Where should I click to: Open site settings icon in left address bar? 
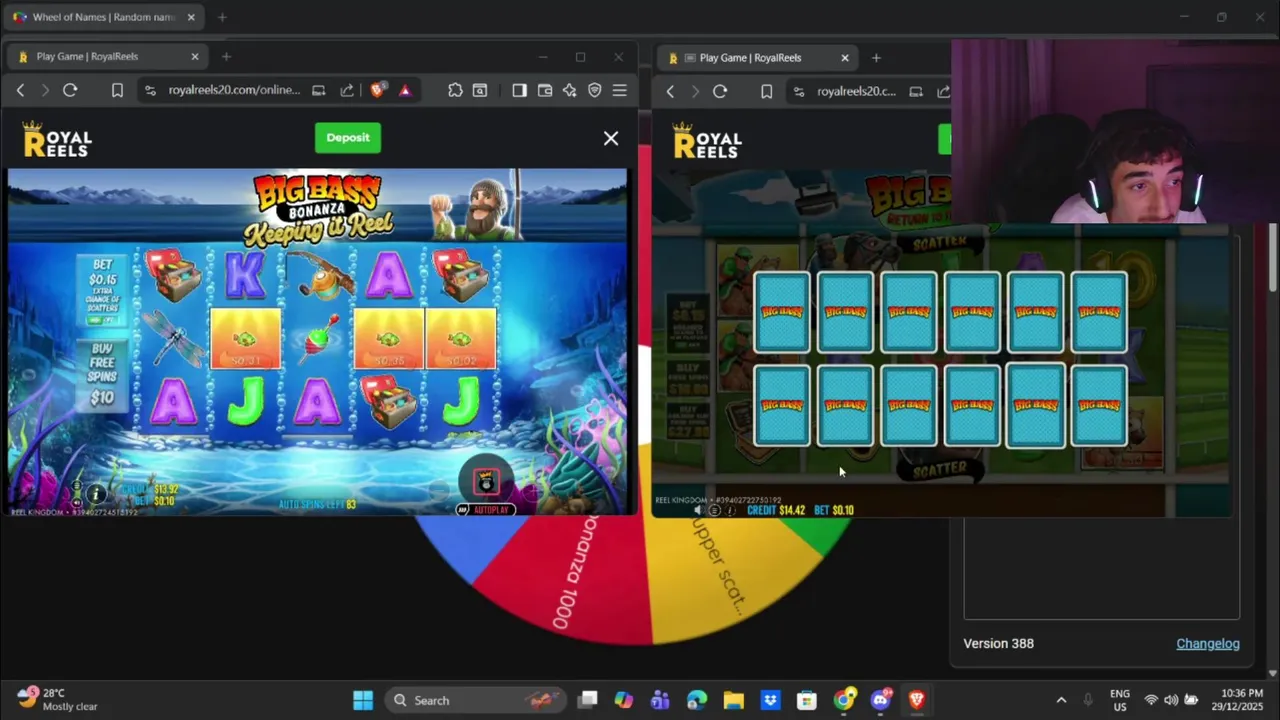tap(150, 90)
